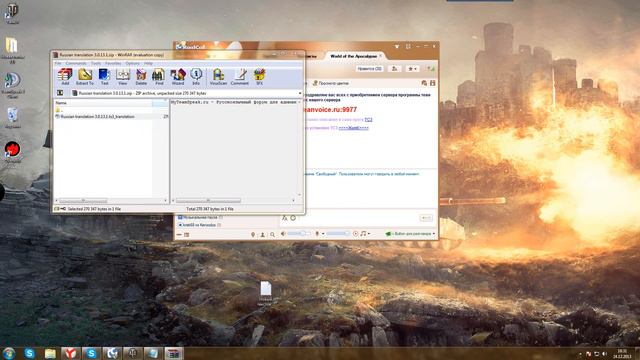The height and width of the screenshot is (360, 640).
Task: Open the Tools menu in WinRAR
Action: pos(96,63)
